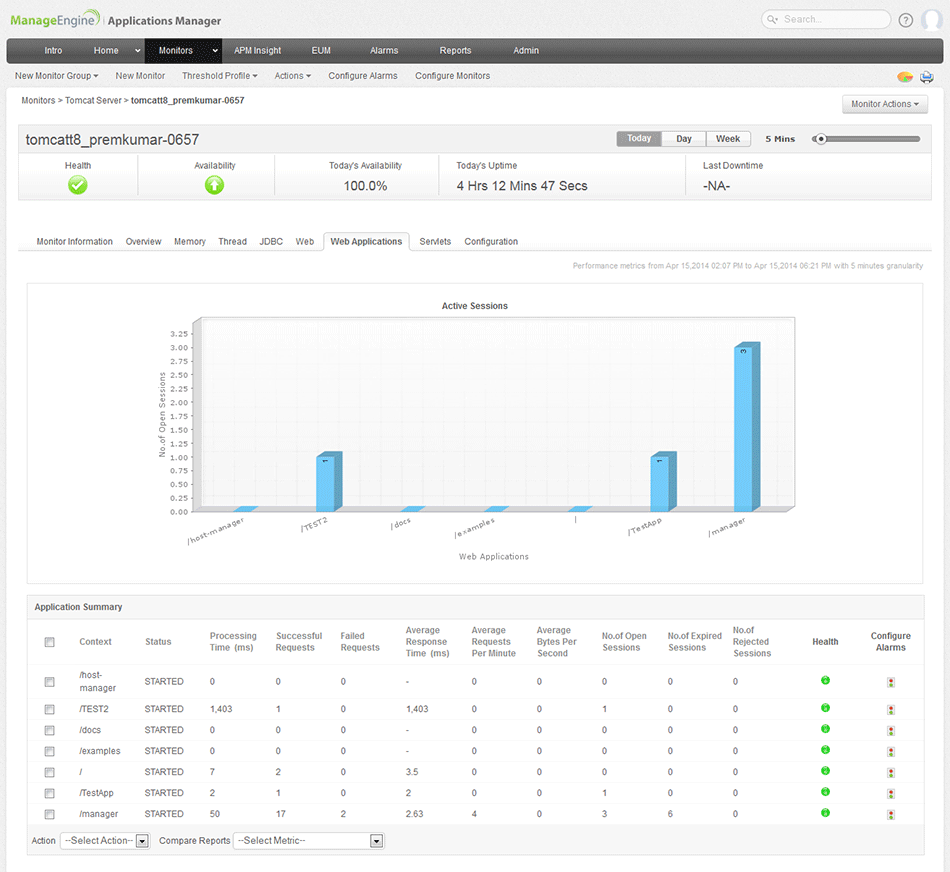Open Configure Alarms icon for /docs

click(x=891, y=731)
